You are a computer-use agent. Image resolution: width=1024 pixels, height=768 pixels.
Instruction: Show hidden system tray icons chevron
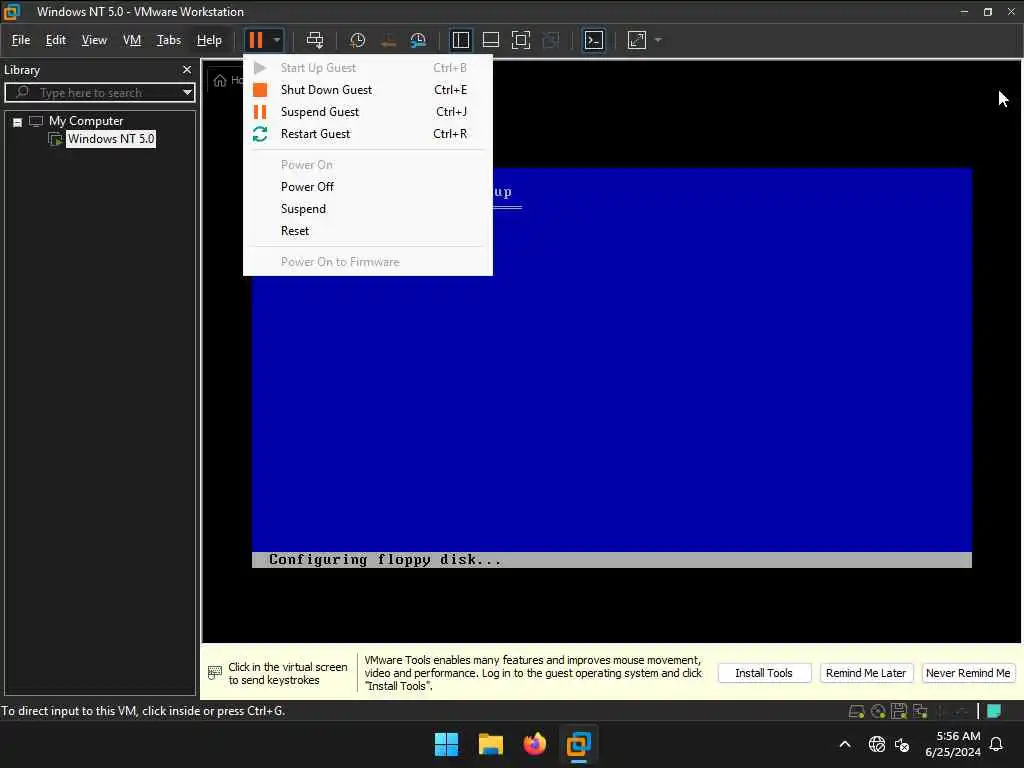coord(844,744)
